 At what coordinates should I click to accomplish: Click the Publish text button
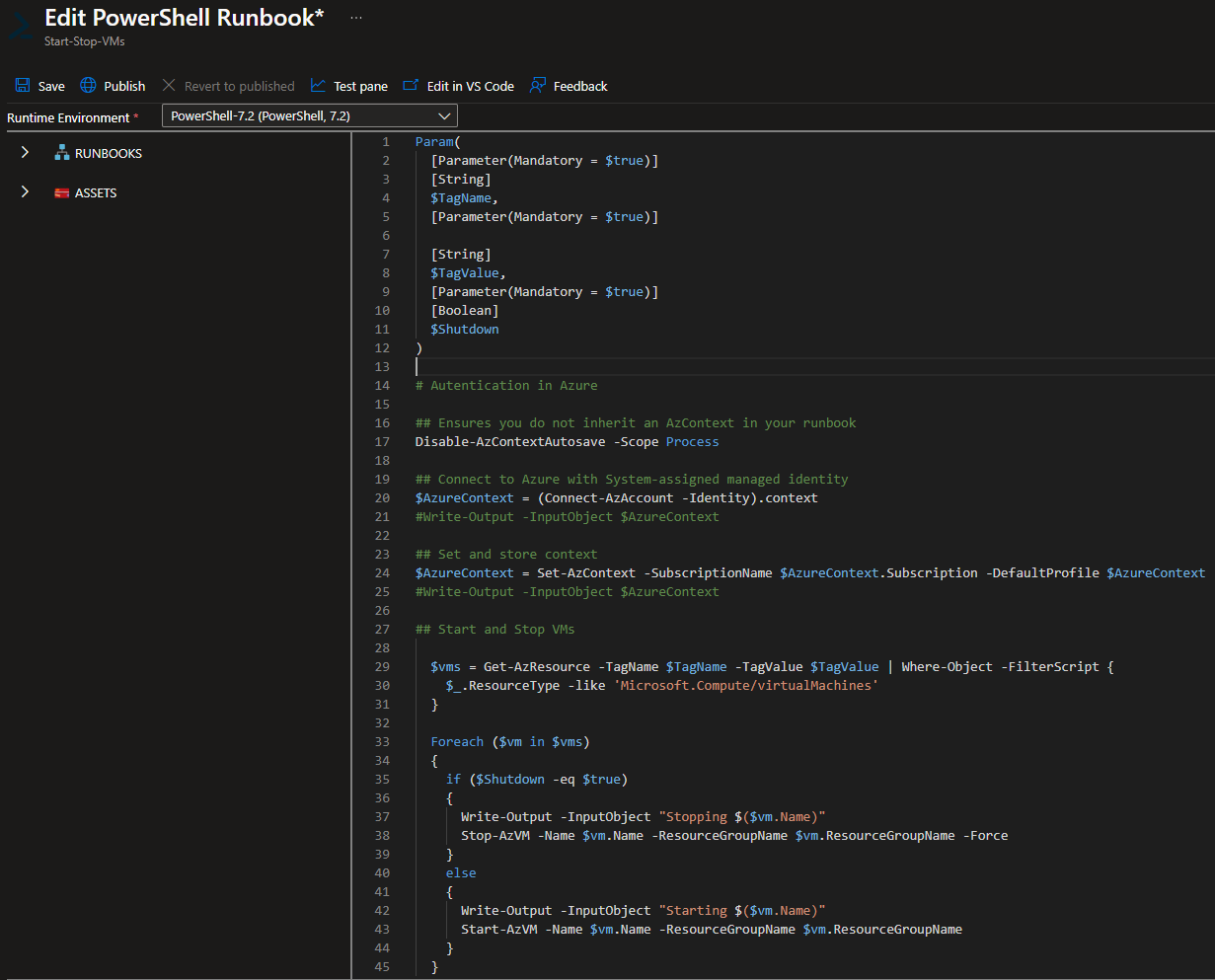coord(124,86)
